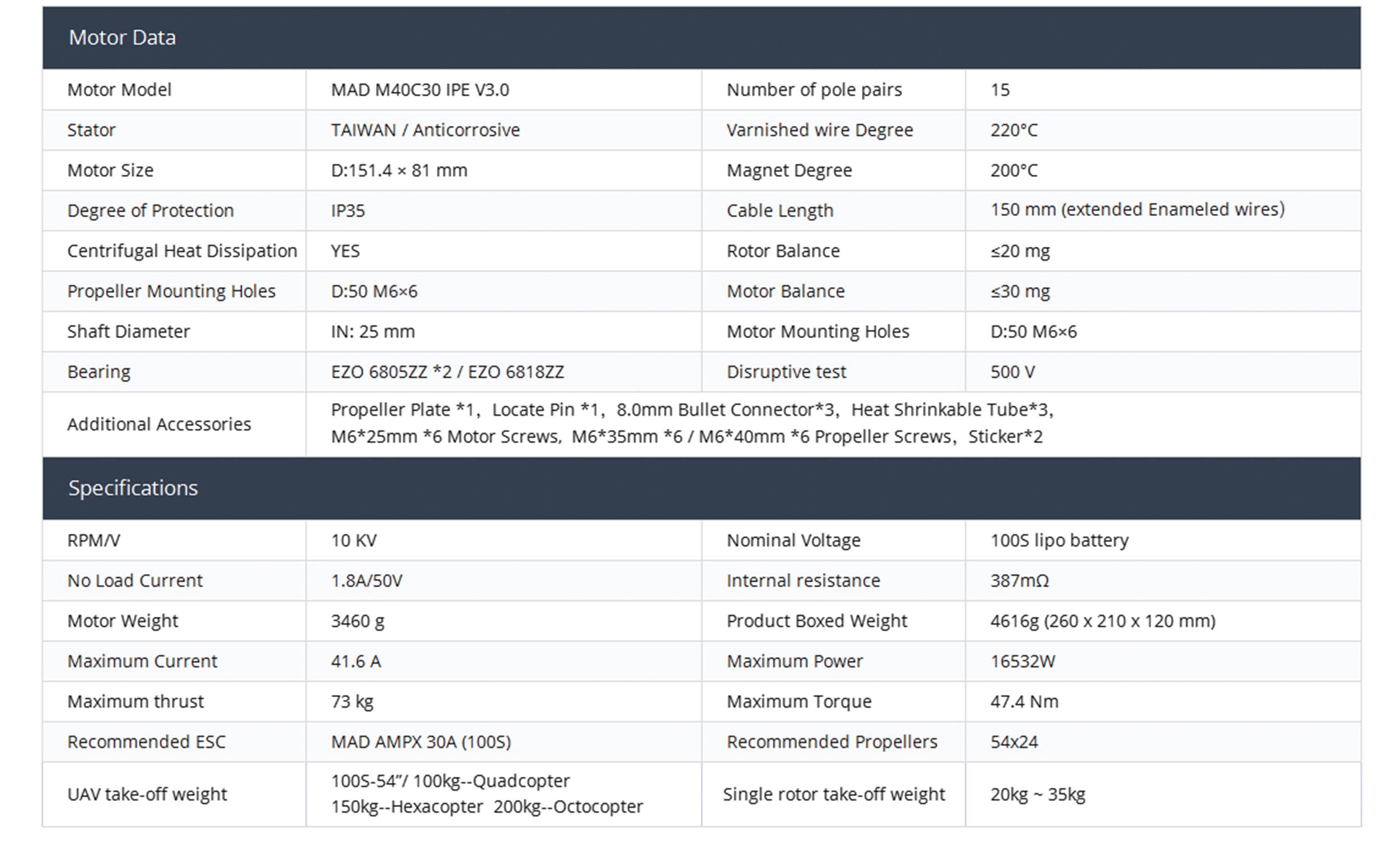Select the '47.4 Nm' maximum torque value
The width and height of the screenshot is (1400, 841).
[x=1024, y=701]
